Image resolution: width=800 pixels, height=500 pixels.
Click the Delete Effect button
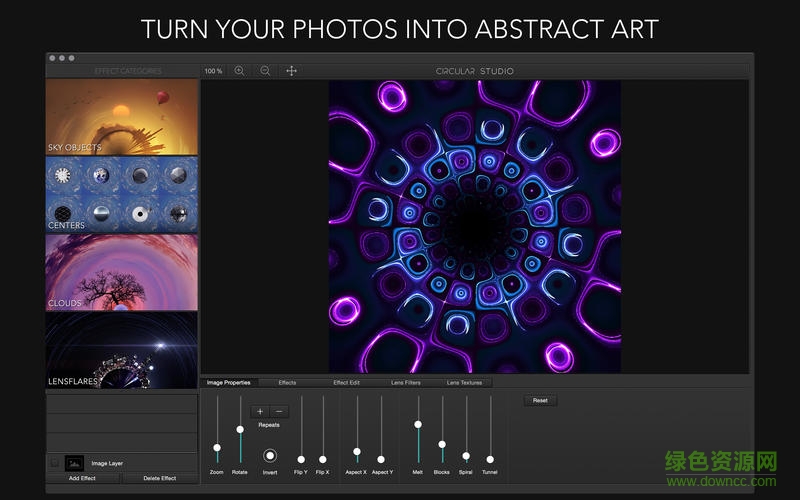click(160, 478)
